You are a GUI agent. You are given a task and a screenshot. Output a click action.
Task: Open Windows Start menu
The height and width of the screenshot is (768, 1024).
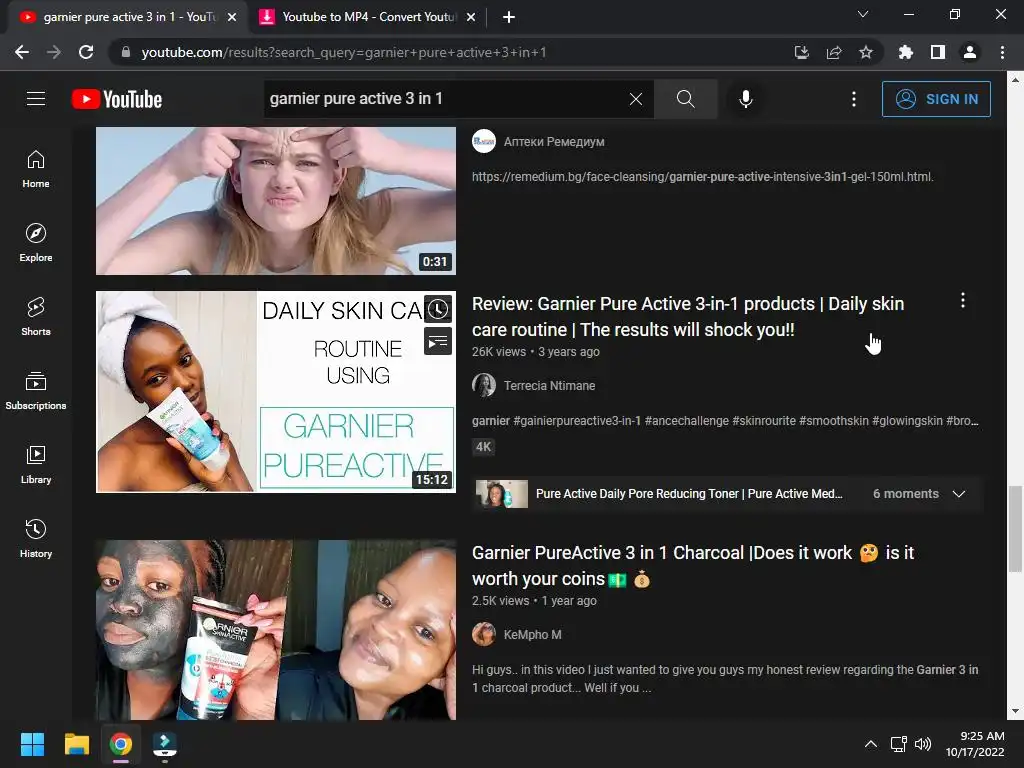coord(32,744)
